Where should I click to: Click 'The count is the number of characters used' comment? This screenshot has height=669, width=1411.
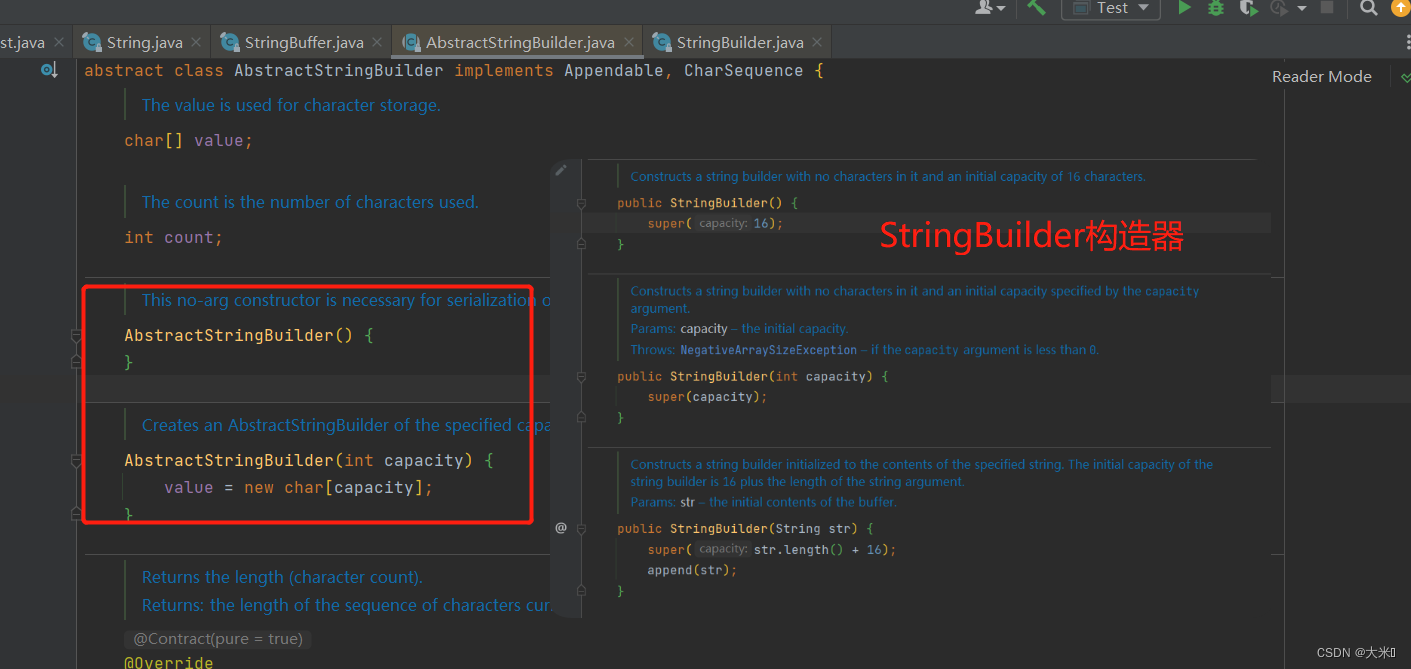coord(310,202)
